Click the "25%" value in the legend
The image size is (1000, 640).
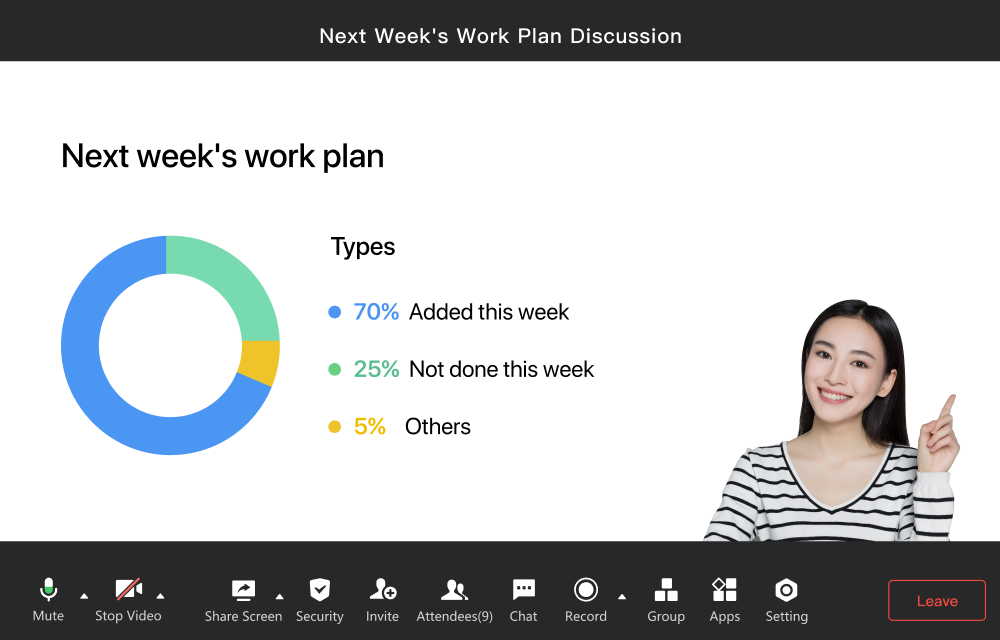pyautogui.click(x=376, y=369)
